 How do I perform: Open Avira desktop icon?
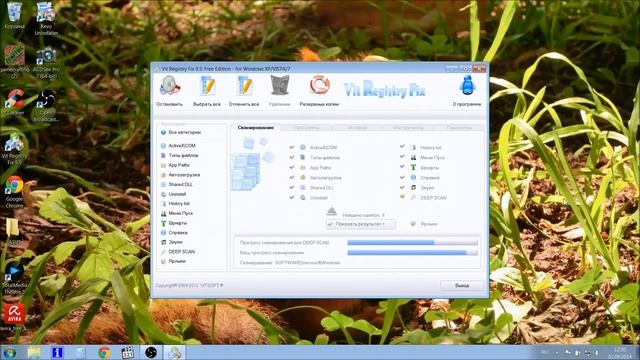(x=14, y=316)
